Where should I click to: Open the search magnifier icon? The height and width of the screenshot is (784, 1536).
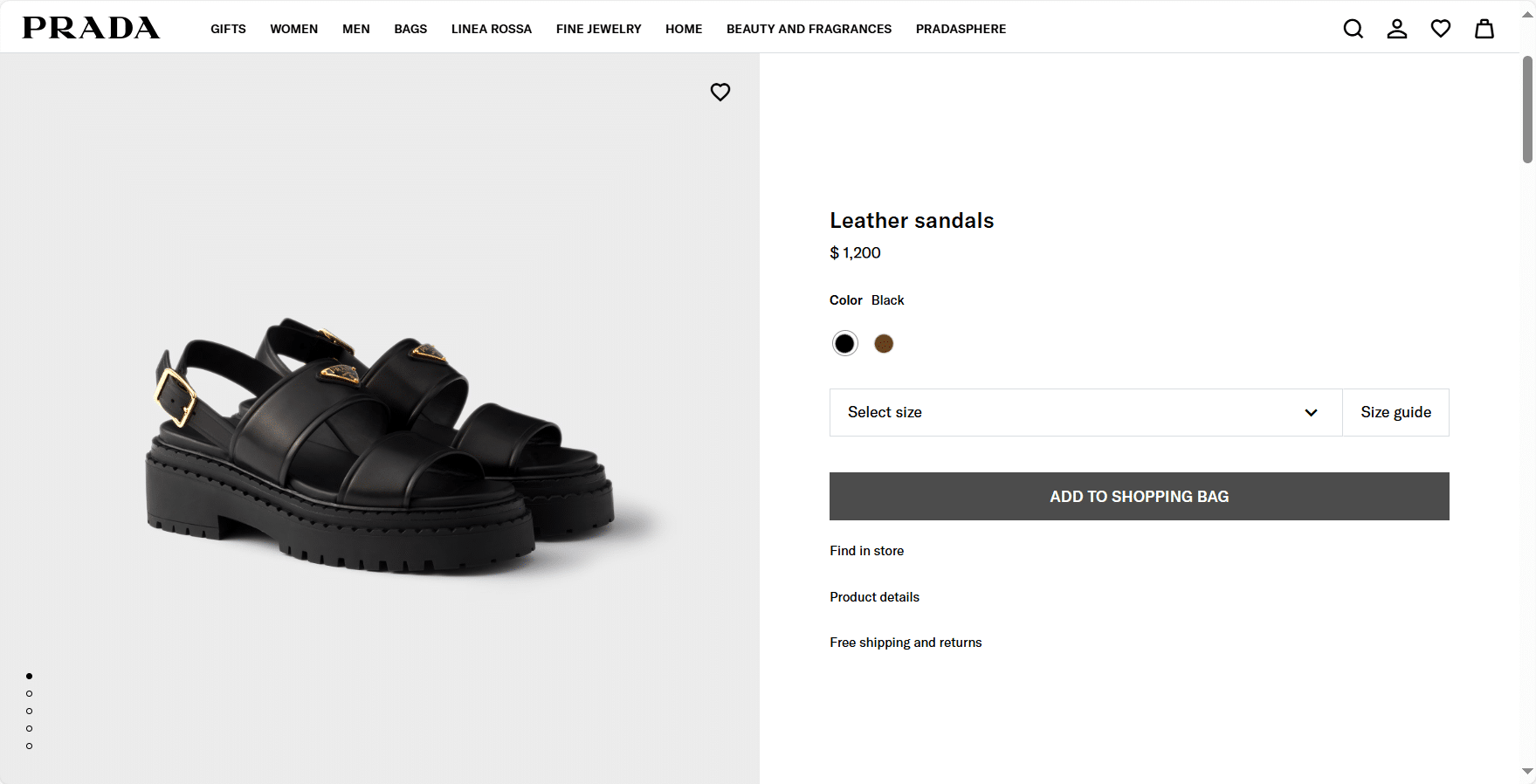tap(1353, 29)
